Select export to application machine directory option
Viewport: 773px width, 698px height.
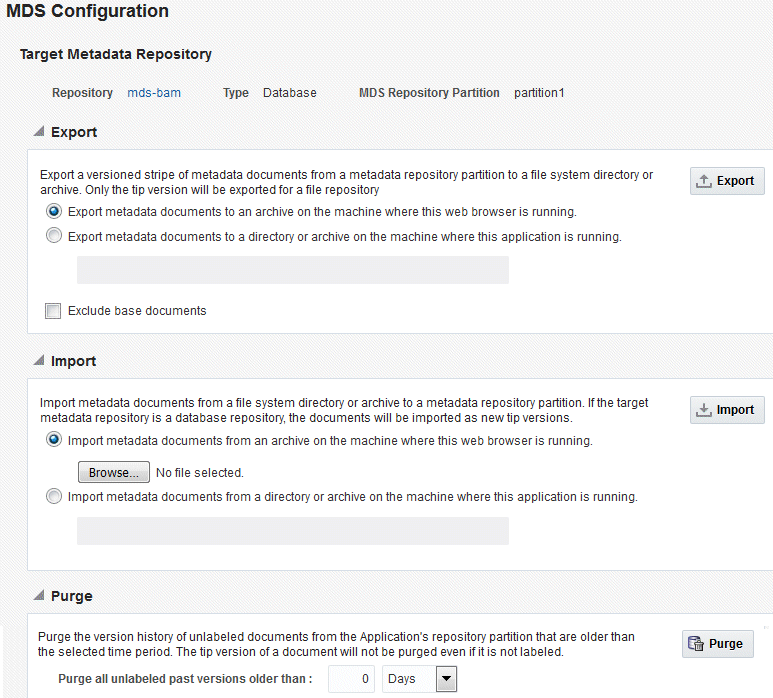[x=53, y=237]
